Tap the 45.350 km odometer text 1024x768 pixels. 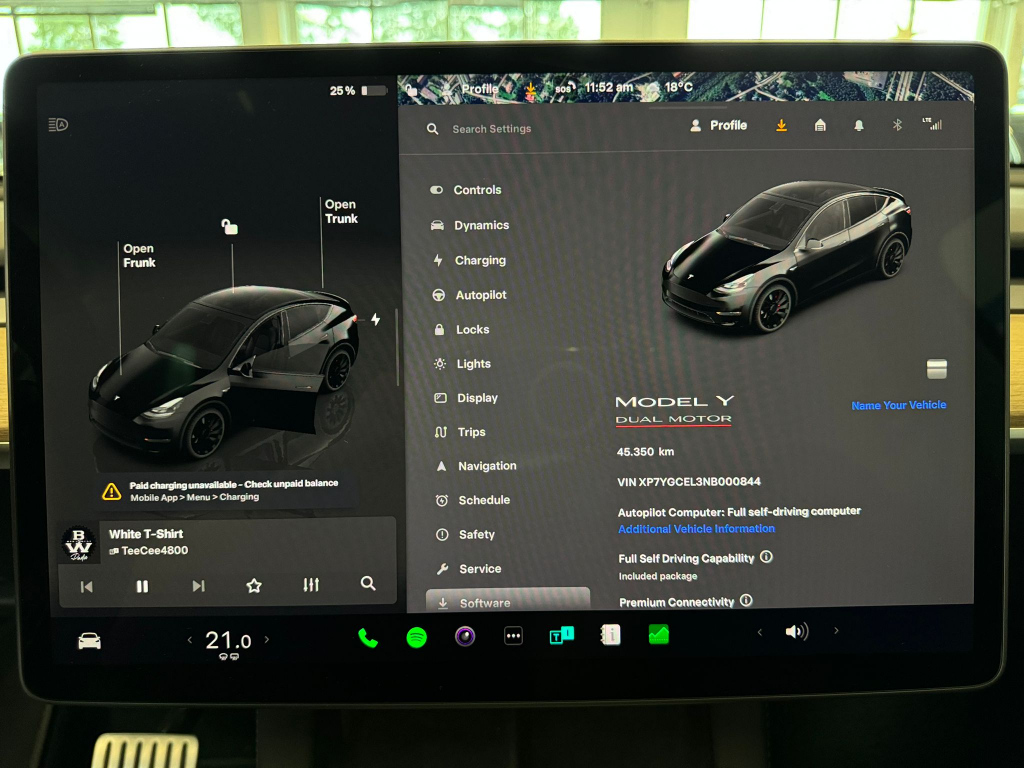[x=645, y=452]
